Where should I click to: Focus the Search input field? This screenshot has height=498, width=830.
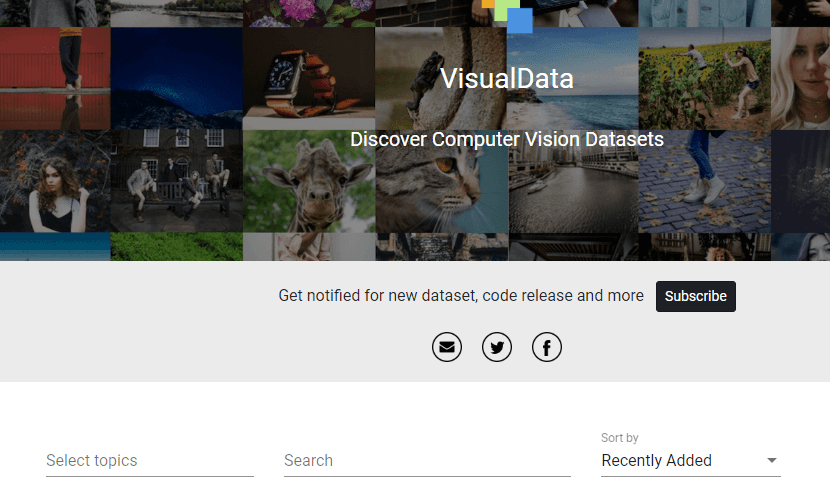(427, 461)
